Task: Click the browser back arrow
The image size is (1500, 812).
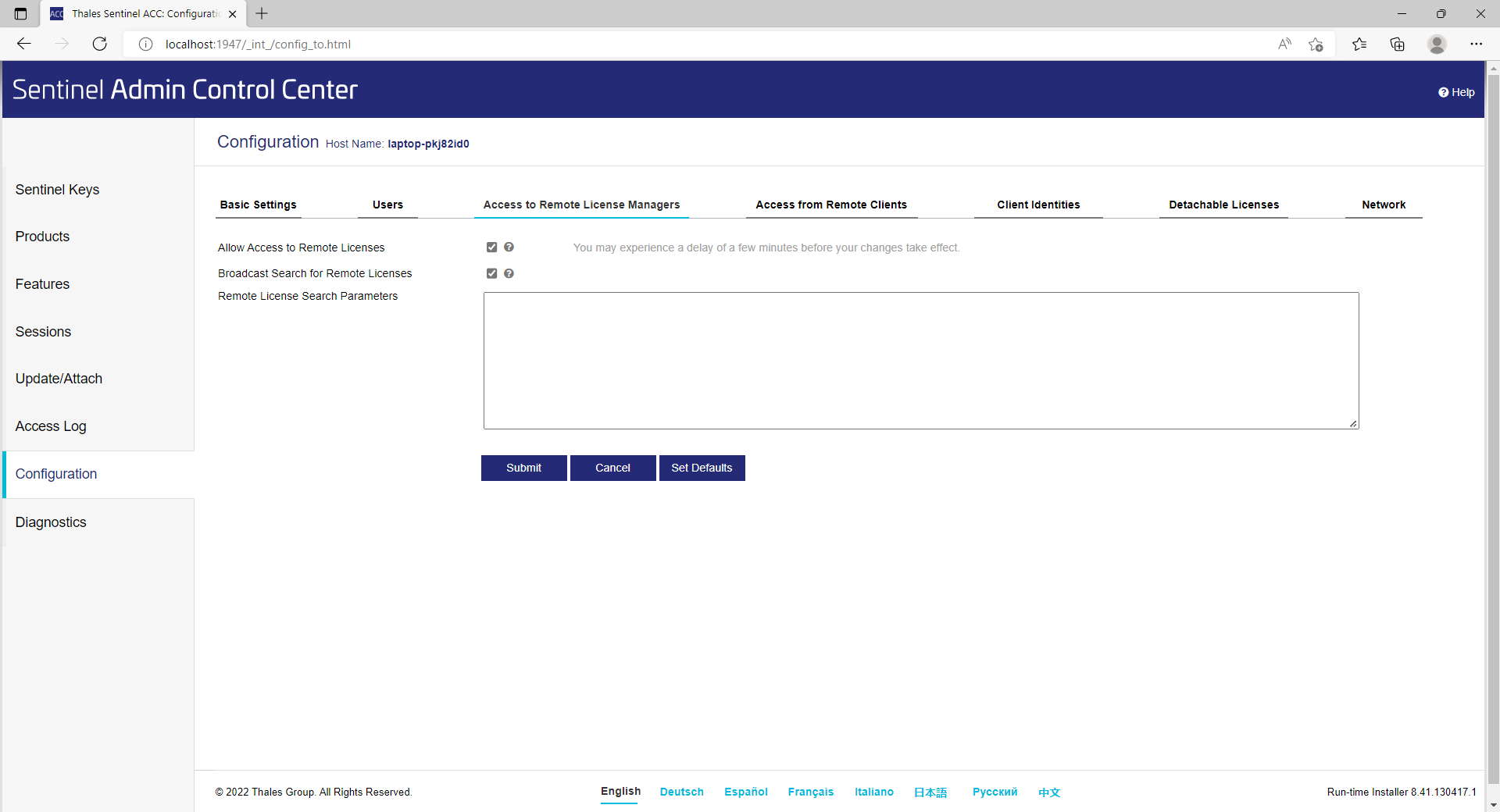Action: [x=24, y=44]
